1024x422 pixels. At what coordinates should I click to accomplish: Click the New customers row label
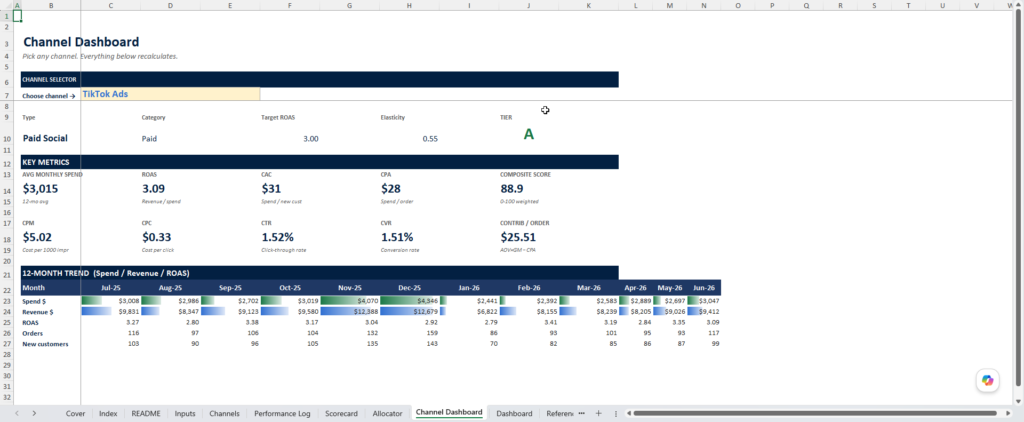(x=45, y=344)
